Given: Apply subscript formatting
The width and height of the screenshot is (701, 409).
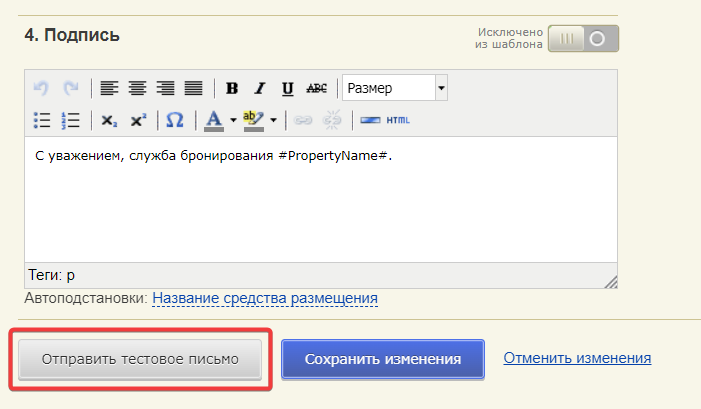Looking at the screenshot, I should (x=109, y=120).
